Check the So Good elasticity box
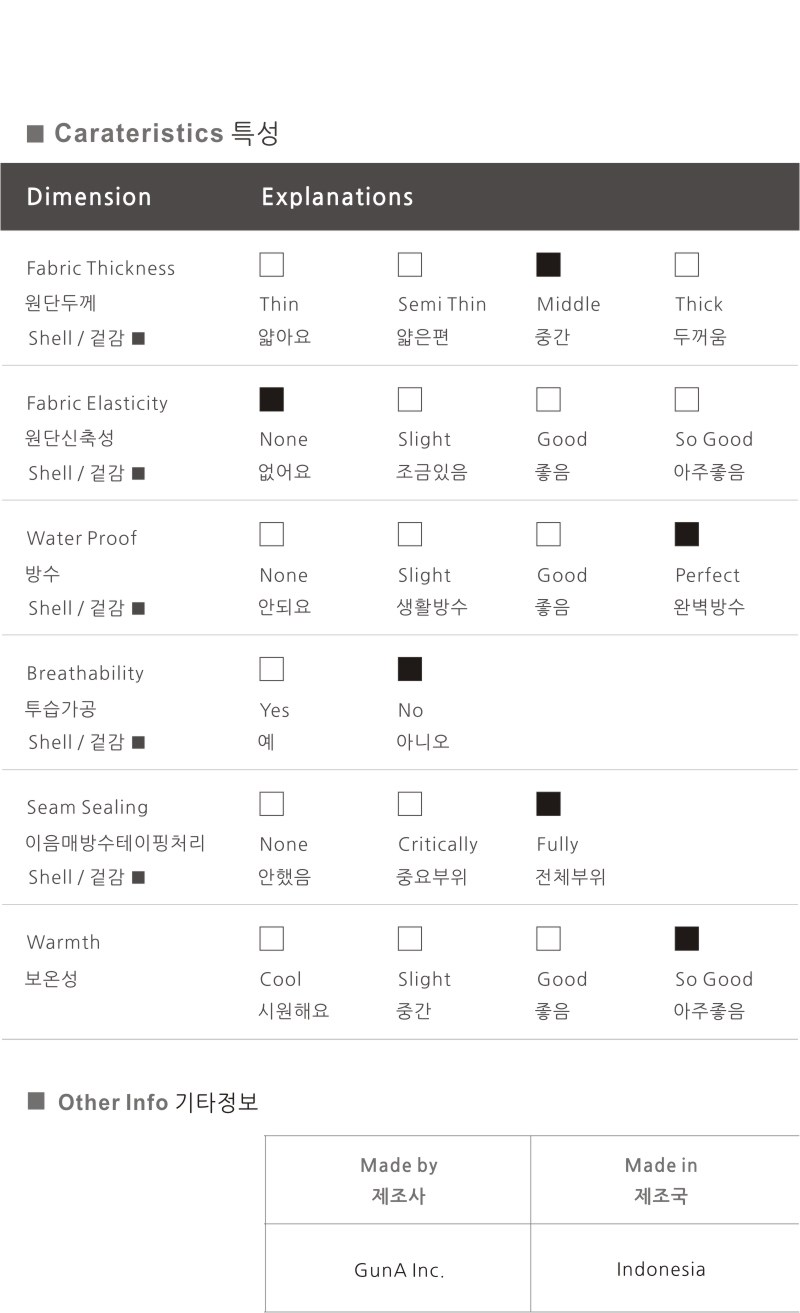This screenshot has height=1313, width=800. click(x=687, y=400)
